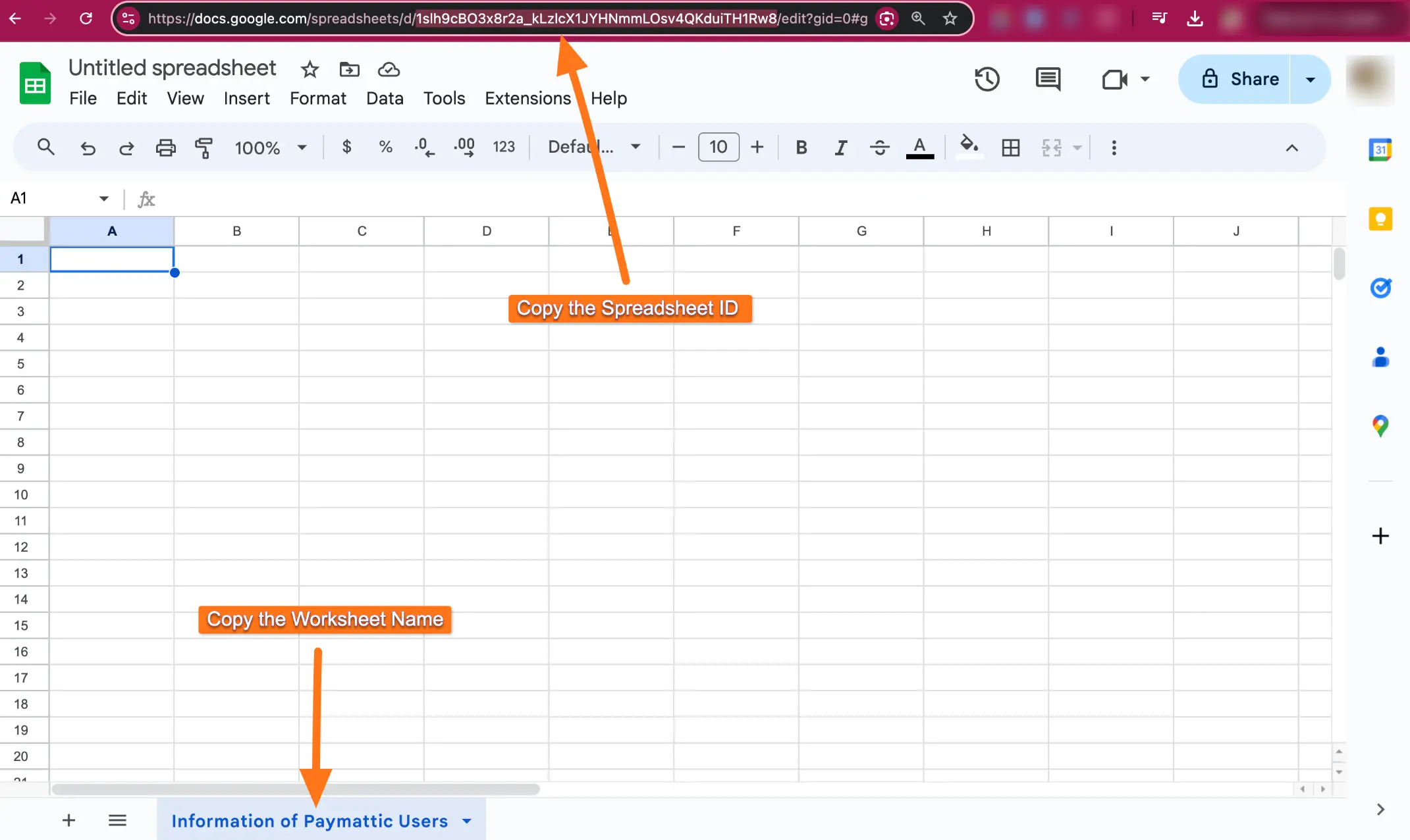Star the Untitled spreadsheet
The height and width of the screenshot is (840, 1410).
[x=310, y=69]
